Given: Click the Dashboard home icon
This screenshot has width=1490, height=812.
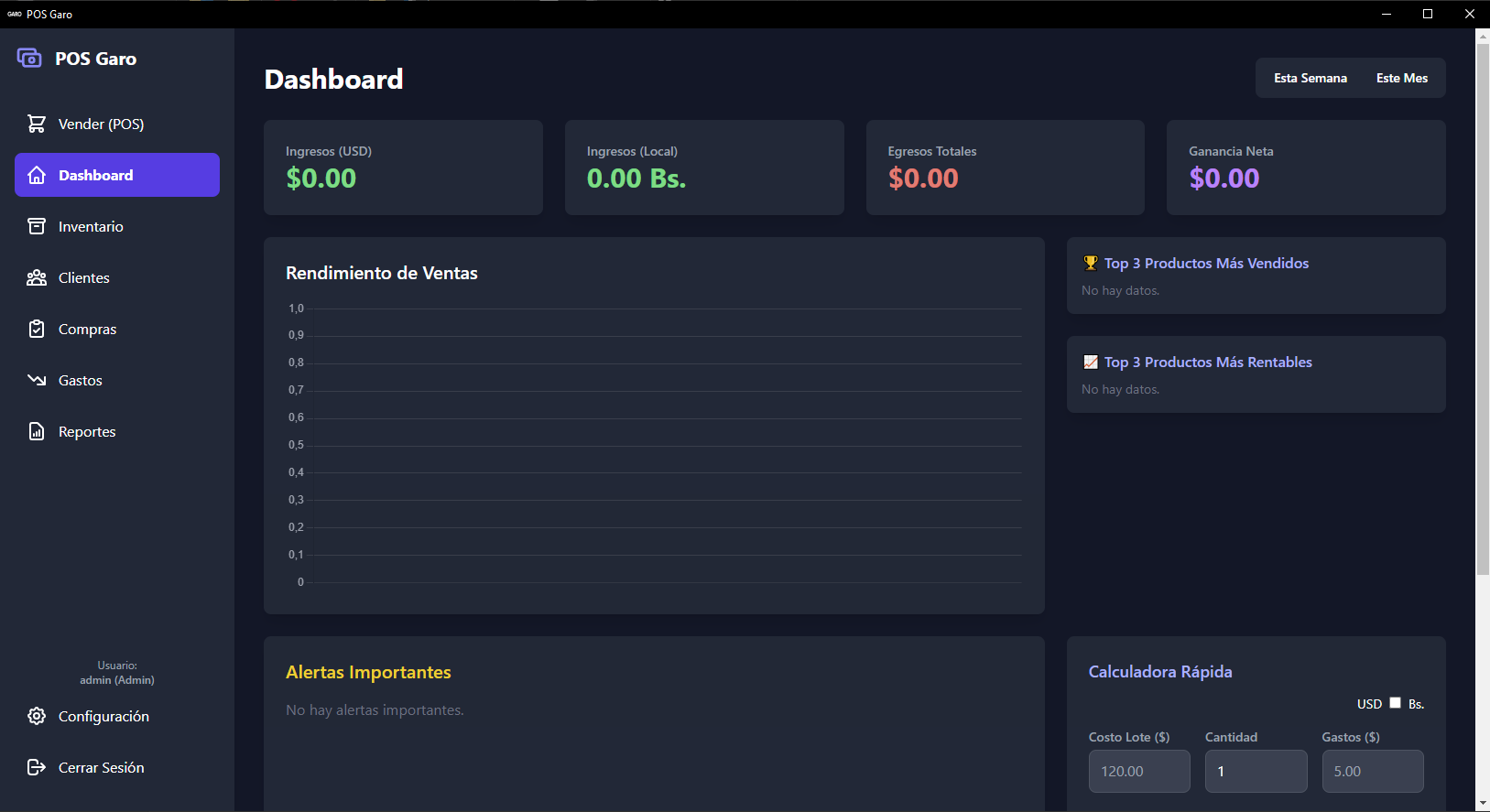Looking at the screenshot, I should pyautogui.click(x=37, y=175).
